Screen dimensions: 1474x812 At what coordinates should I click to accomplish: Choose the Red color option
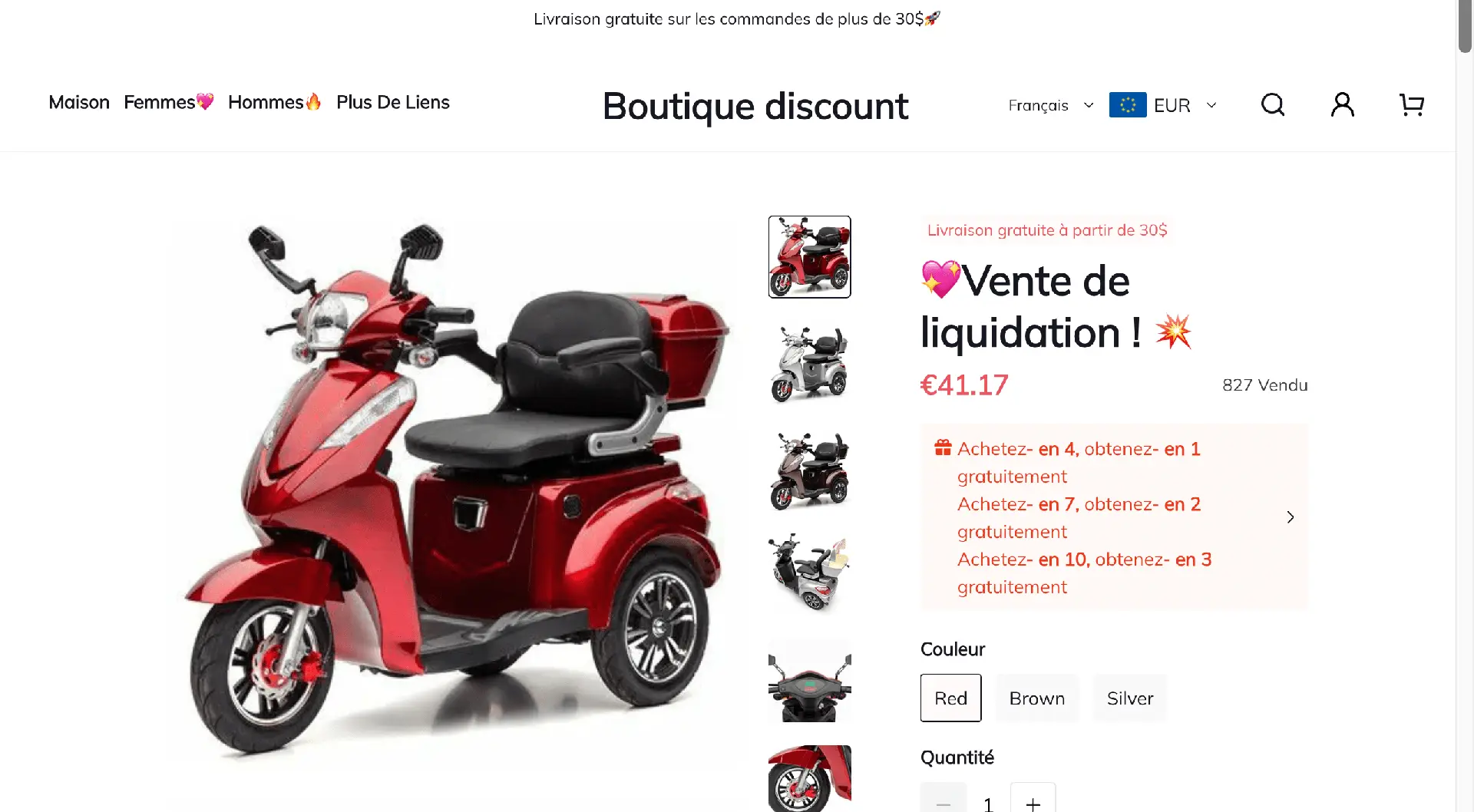(950, 698)
